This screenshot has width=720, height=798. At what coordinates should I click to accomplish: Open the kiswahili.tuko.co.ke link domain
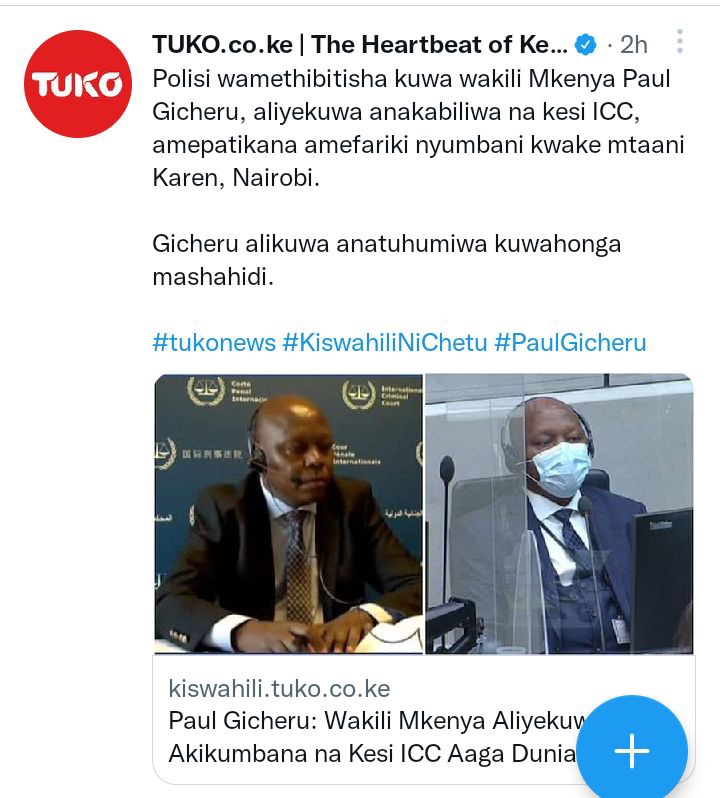(x=279, y=689)
